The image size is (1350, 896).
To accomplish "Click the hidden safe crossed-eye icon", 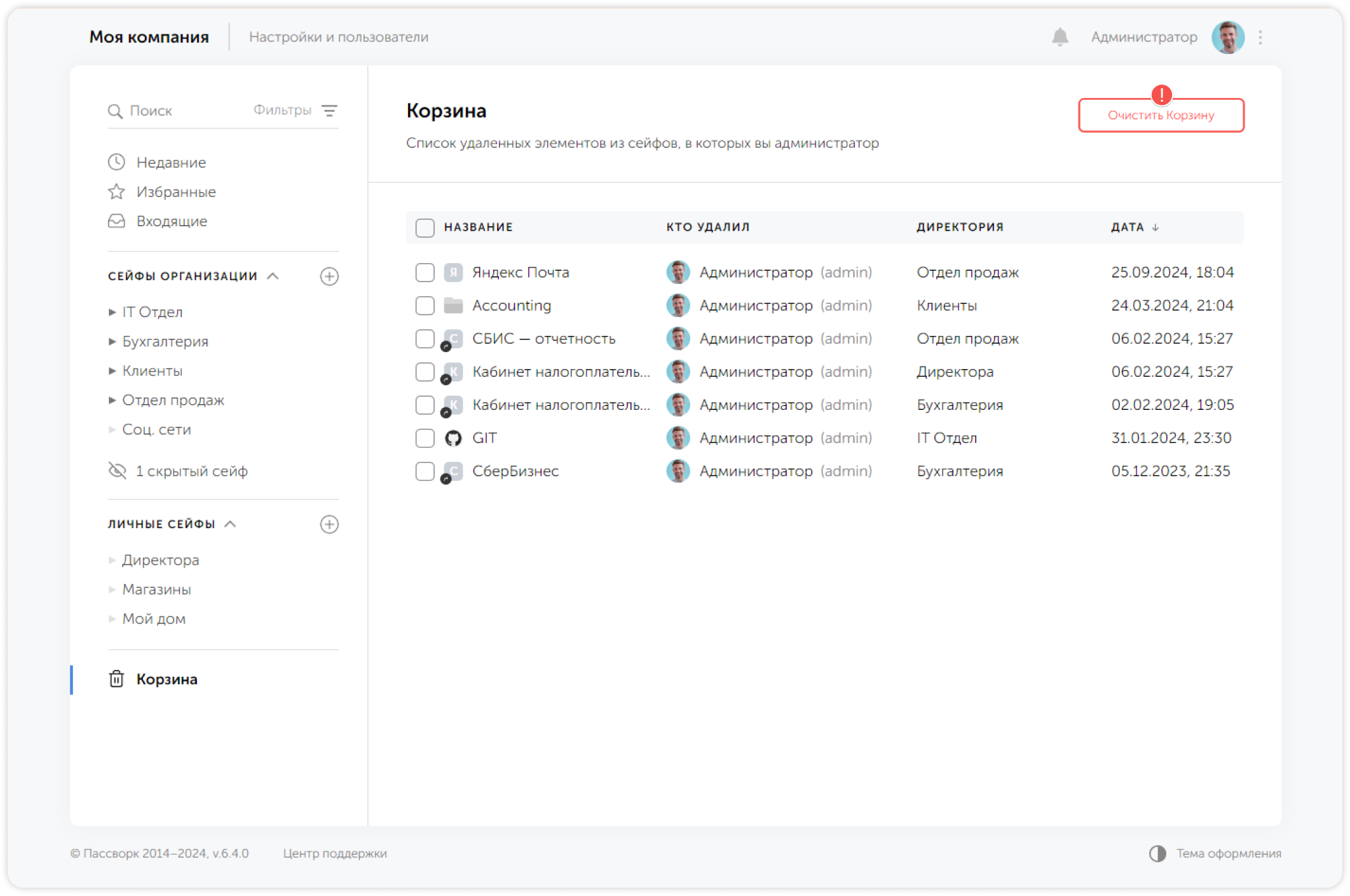I will [118, 471].
